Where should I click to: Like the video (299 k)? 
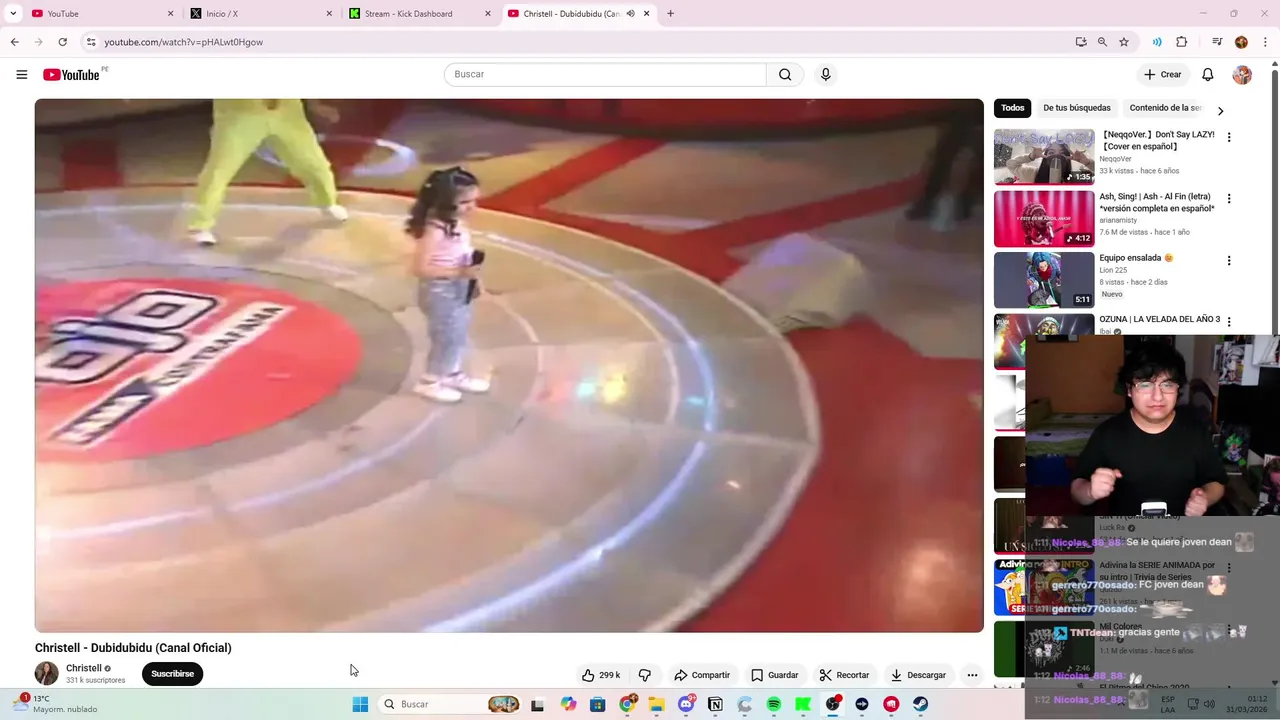[x=601, y=675]
